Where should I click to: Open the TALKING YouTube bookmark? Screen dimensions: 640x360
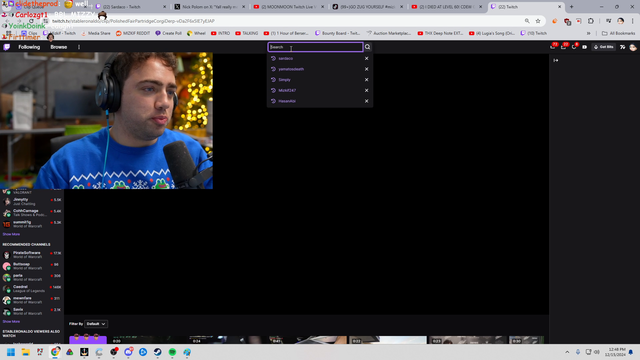click(x=247, y=33)
